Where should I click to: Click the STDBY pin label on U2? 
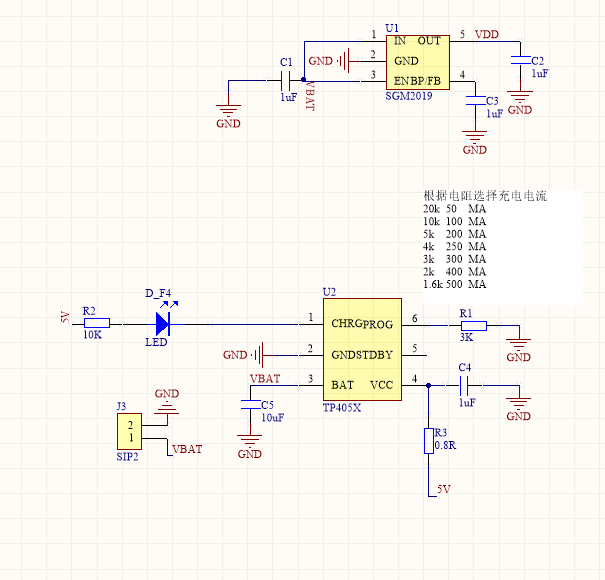pyautogui.click(x=372, y=355)
